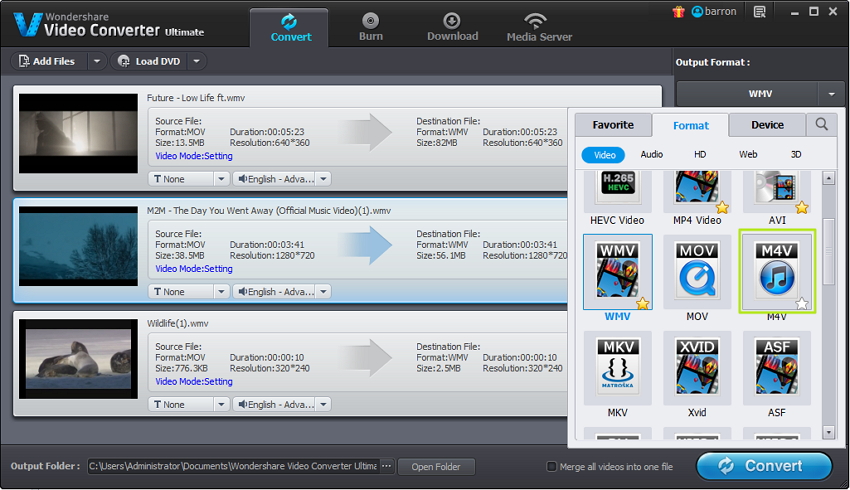Click the file name Wildlife(1).wmv
Screen dimensions: 850x490
point(177,324)
